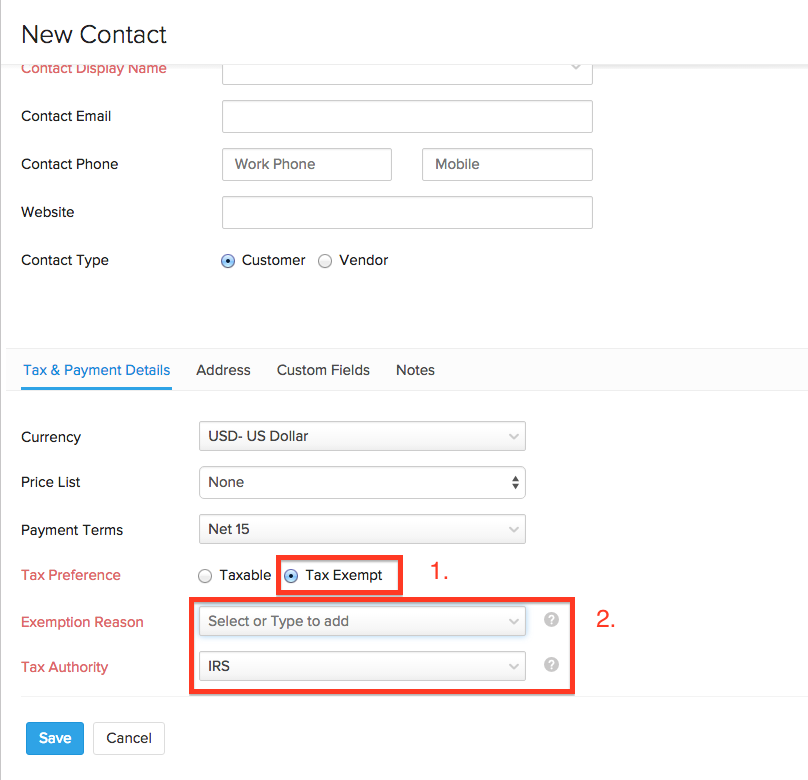Save the new contact
Viewport: 808px width, 780px height.
pyautogui.click(x=54, y=738)
